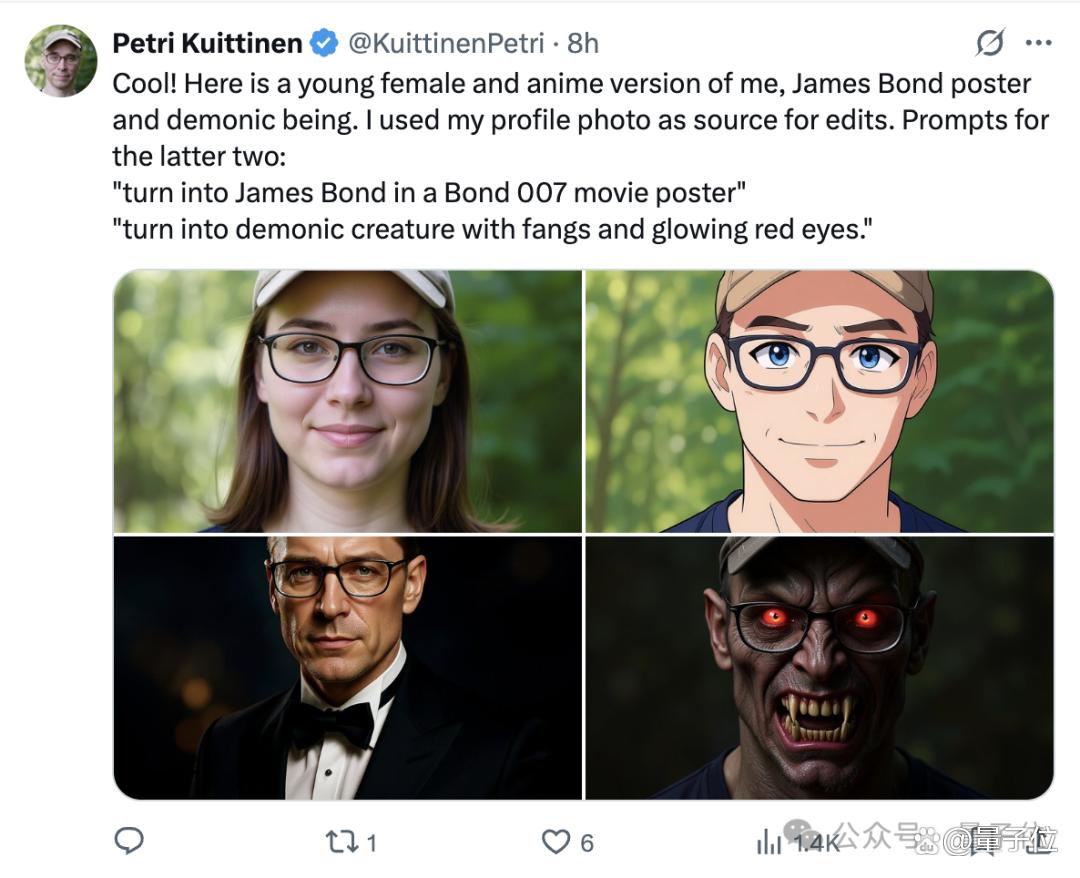Click the Petri Kuittinen display name
The height and width of the screenshot is (878, 1080).
pos(207,43)
